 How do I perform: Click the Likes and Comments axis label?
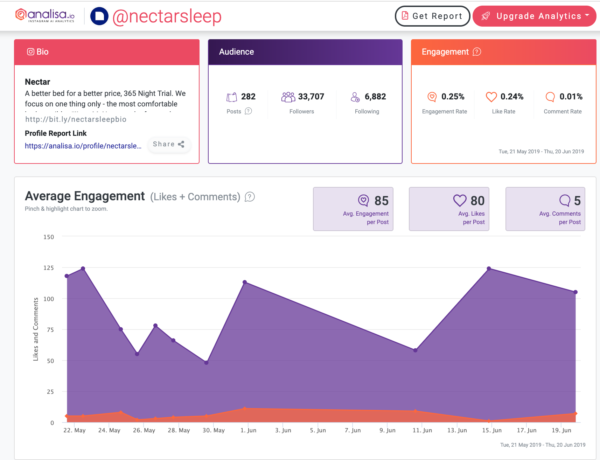(36, 329)
